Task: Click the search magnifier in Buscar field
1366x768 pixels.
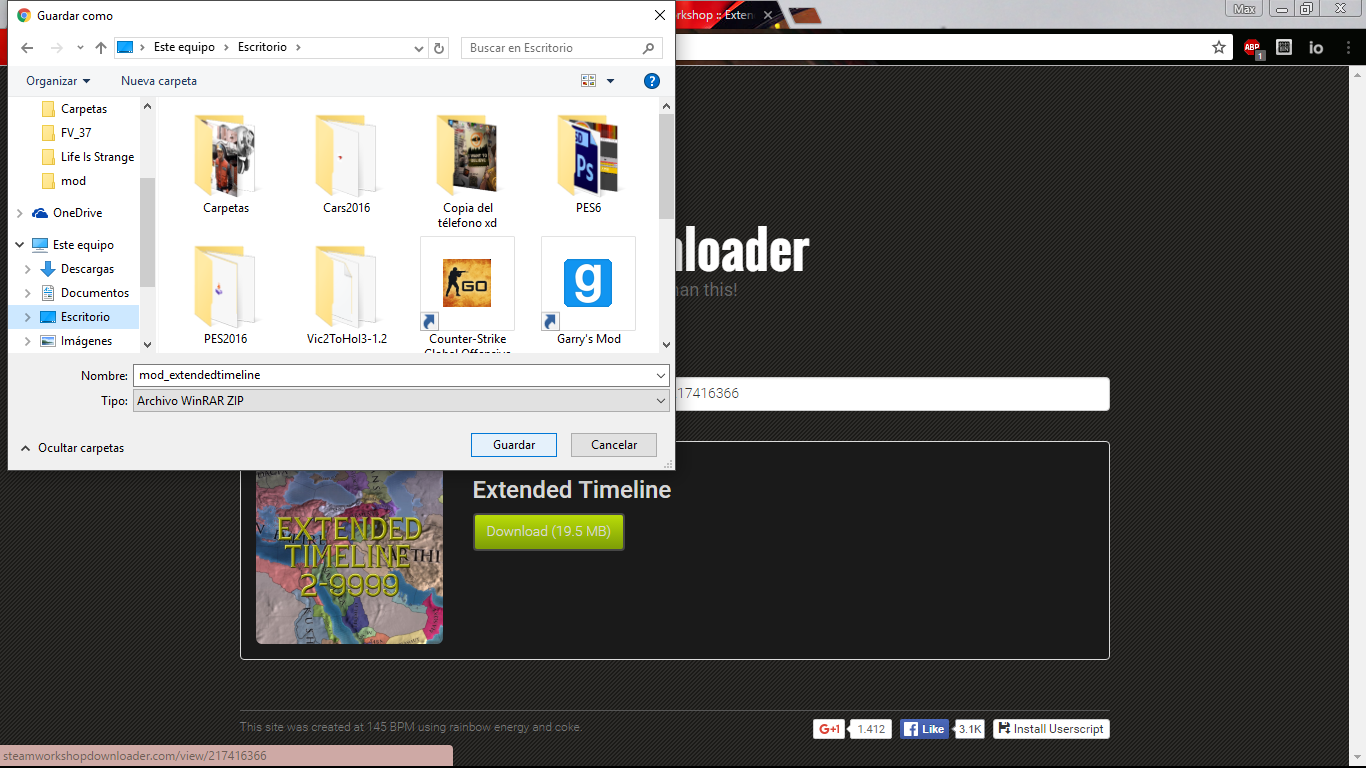Action: point(648,48)
